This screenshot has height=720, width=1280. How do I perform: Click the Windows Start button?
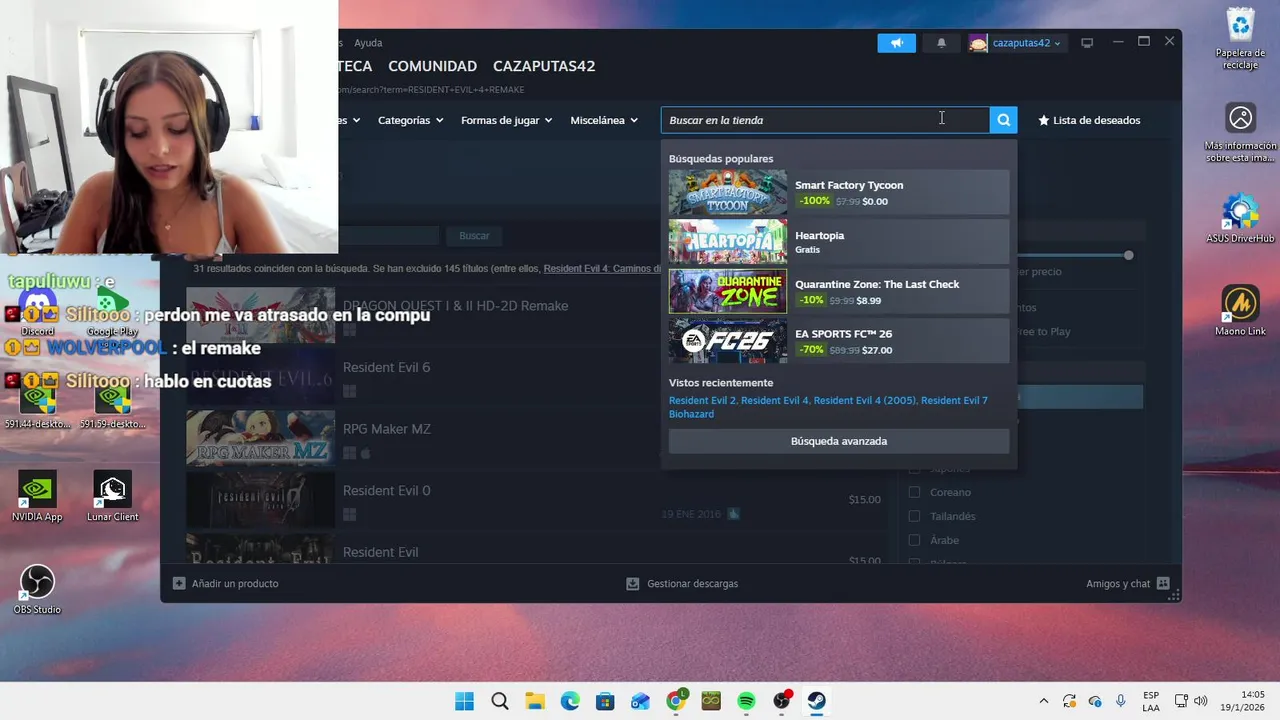(464, 701)
